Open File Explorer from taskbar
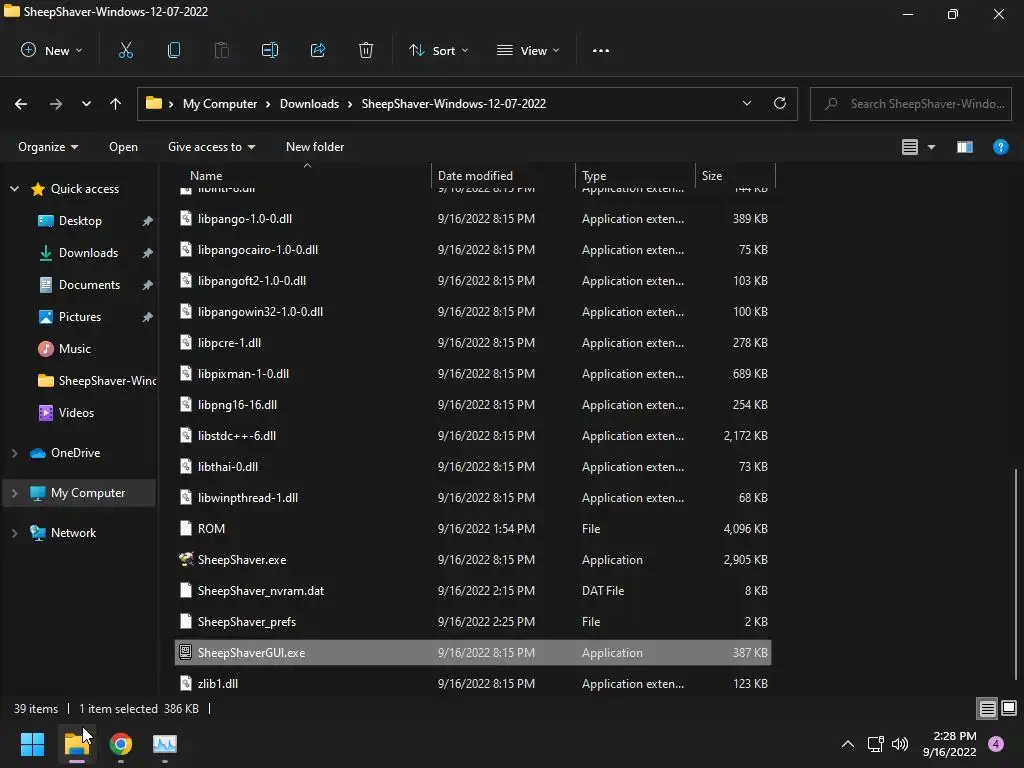The image size is (1024, 768). [76, 744]
